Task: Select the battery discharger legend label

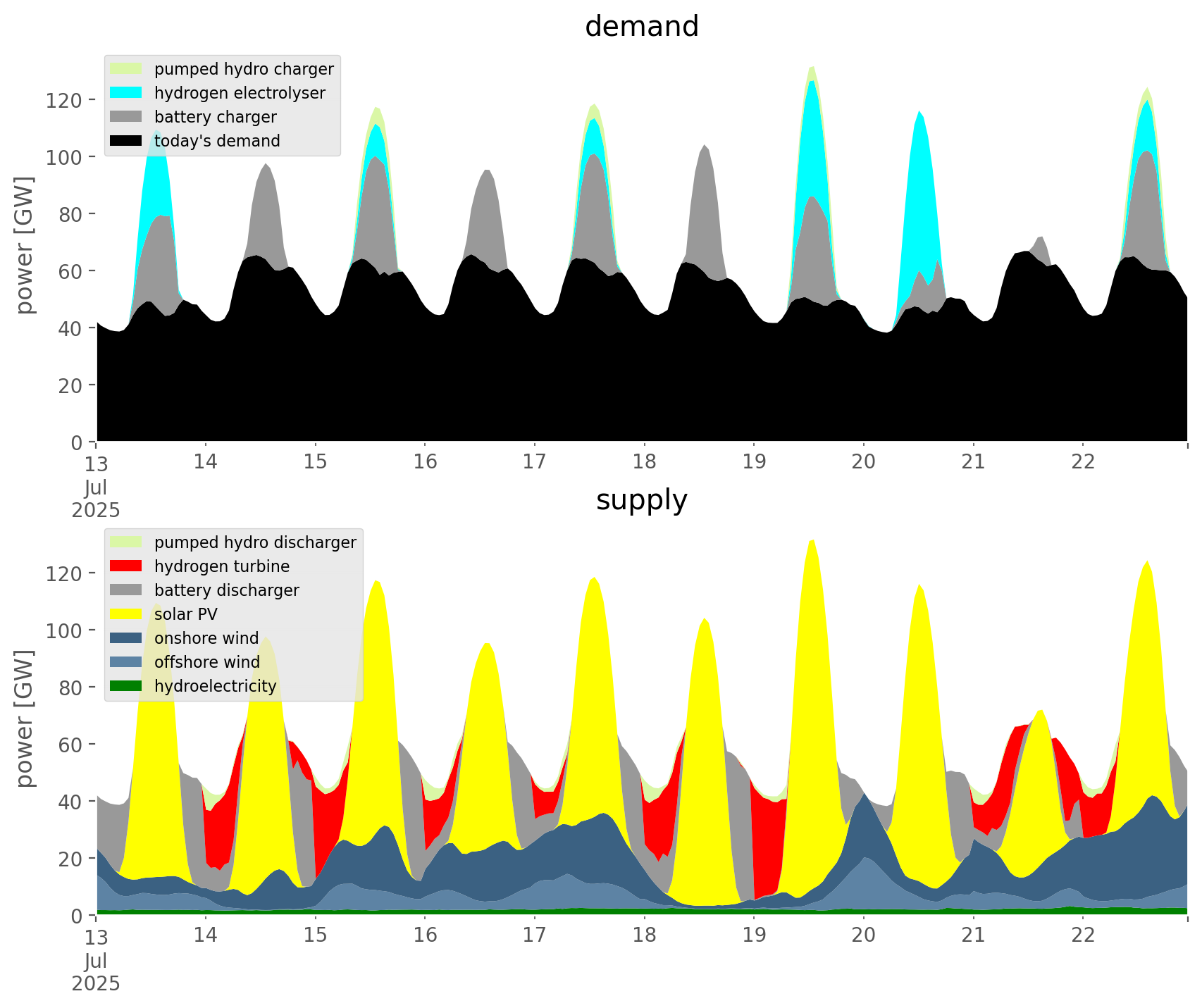Action: pos(226,590)
